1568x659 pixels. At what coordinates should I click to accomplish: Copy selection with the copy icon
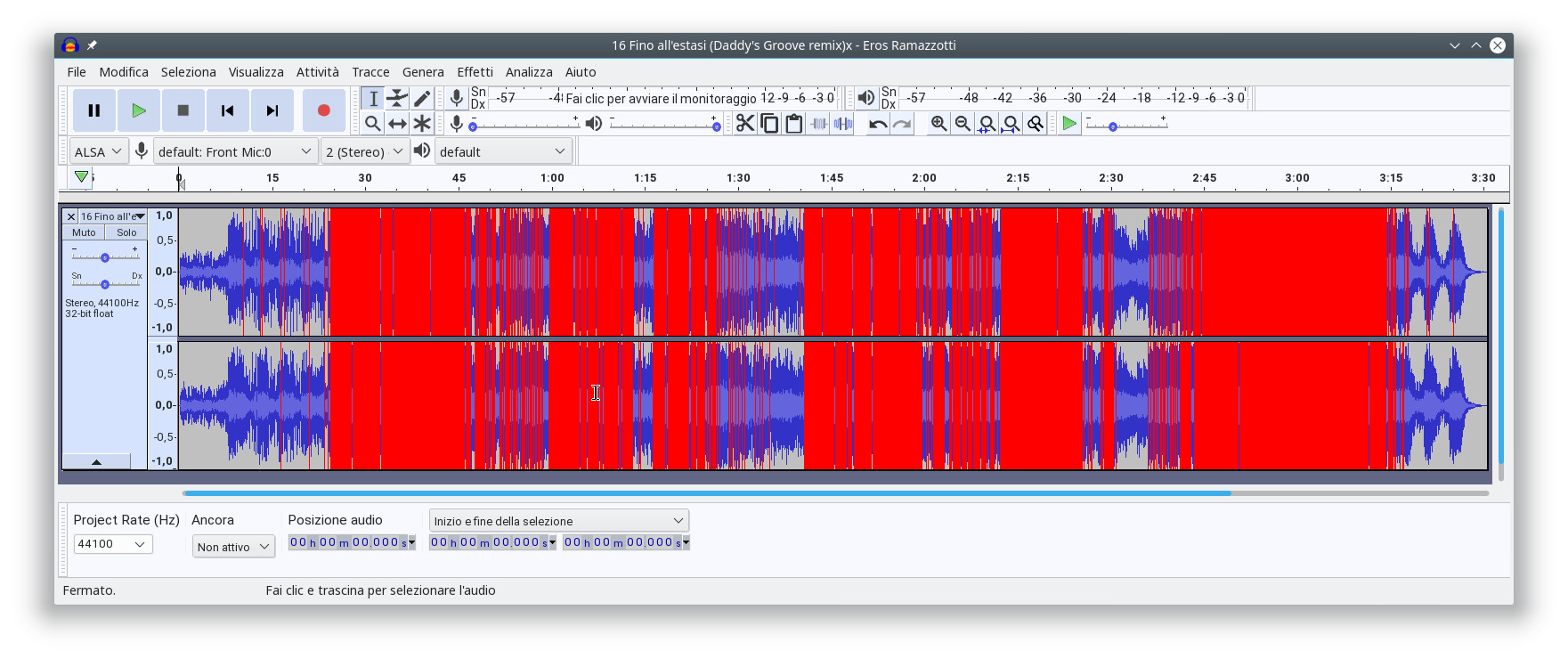click(x=770, y=123)
